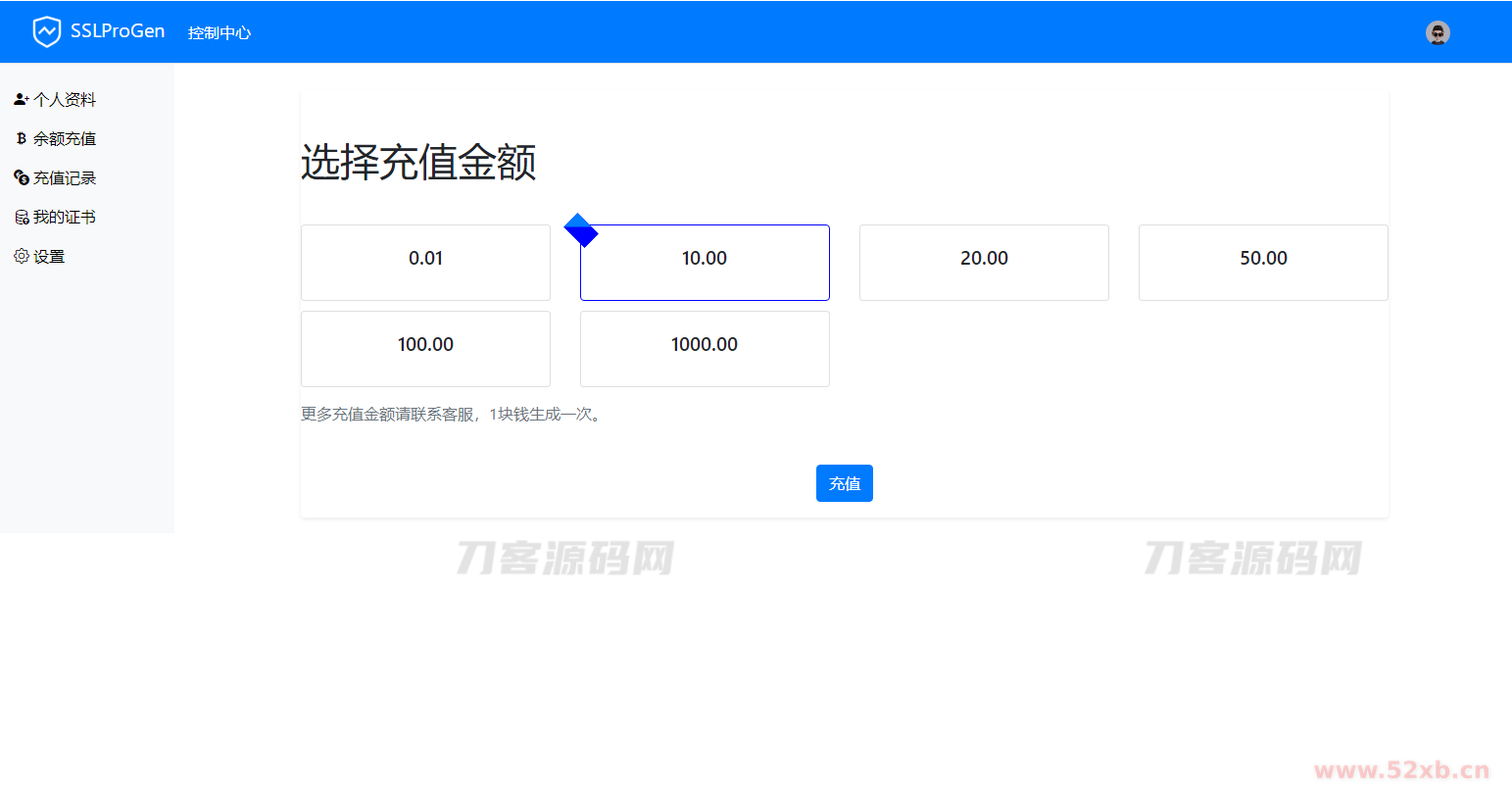Click the Bitcoin icon beside 余额充值
Image resolution: width=1512 pixels, height=793 pixels.
[x=21, y=139]
